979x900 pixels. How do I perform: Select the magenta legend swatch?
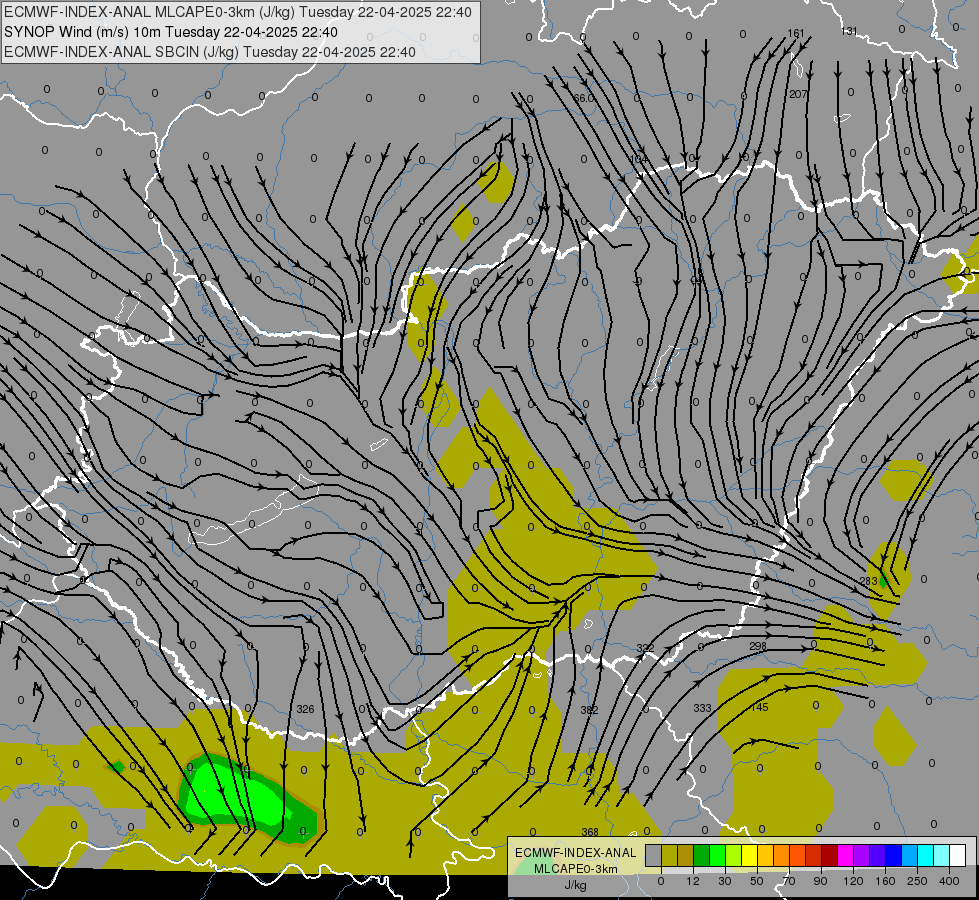(846, 855)
